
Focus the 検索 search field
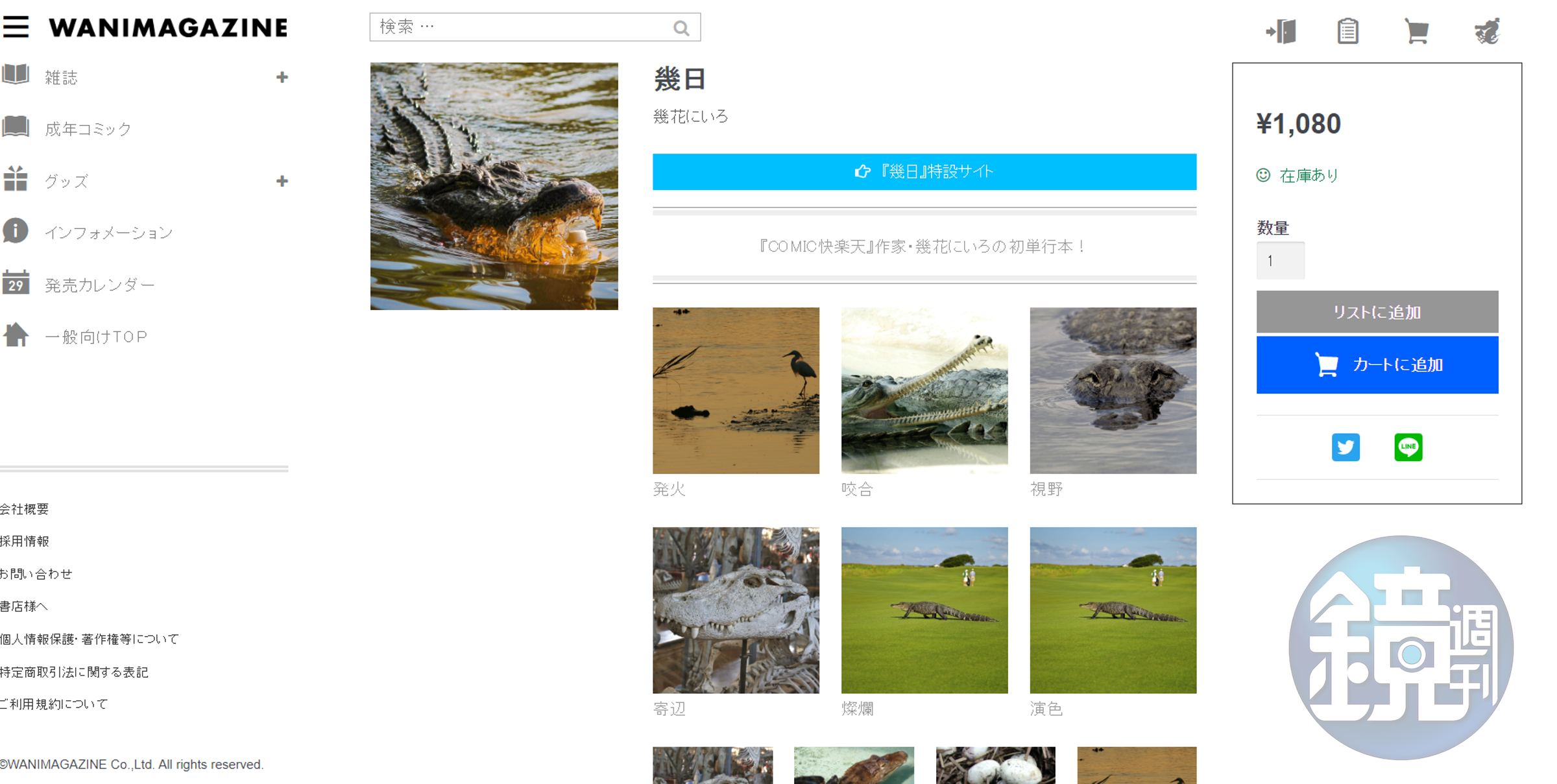coord(535,27)
